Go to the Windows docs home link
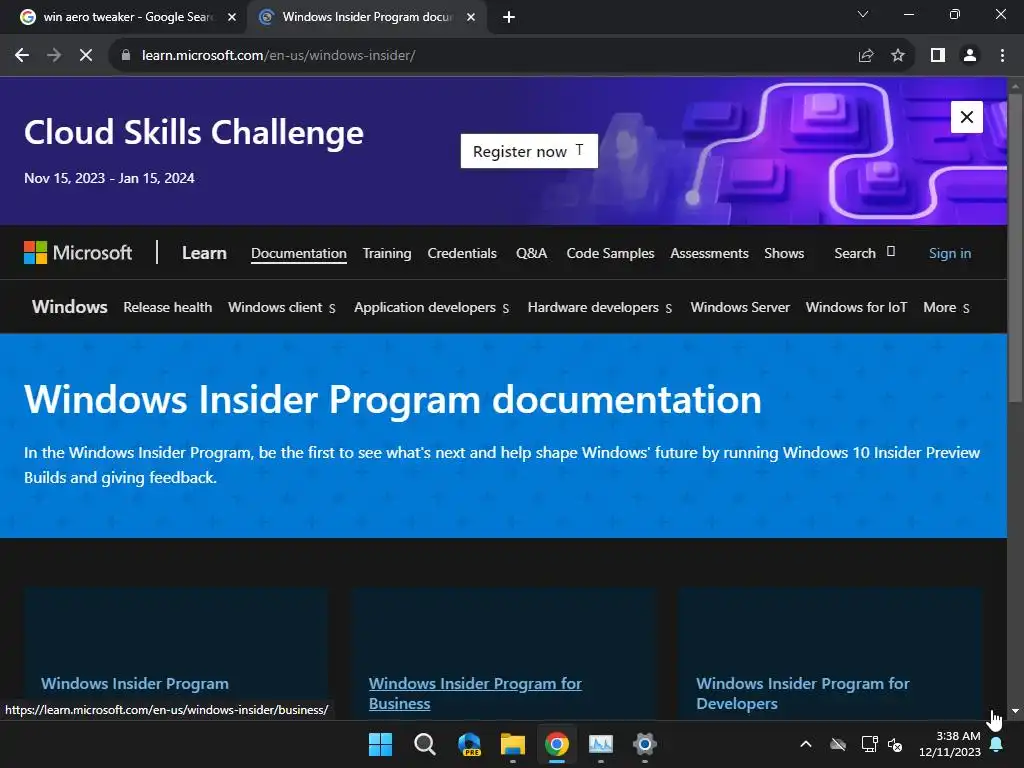1024x768 pixels. [69, 307]
